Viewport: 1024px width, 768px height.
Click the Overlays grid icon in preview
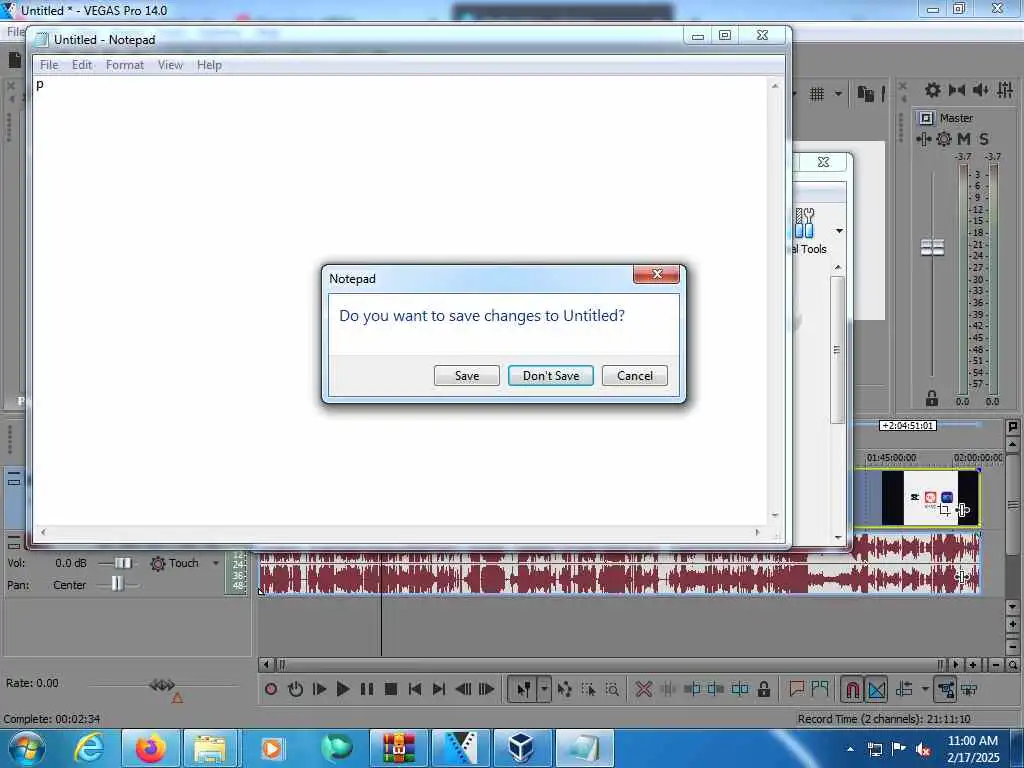pos(817,94)
